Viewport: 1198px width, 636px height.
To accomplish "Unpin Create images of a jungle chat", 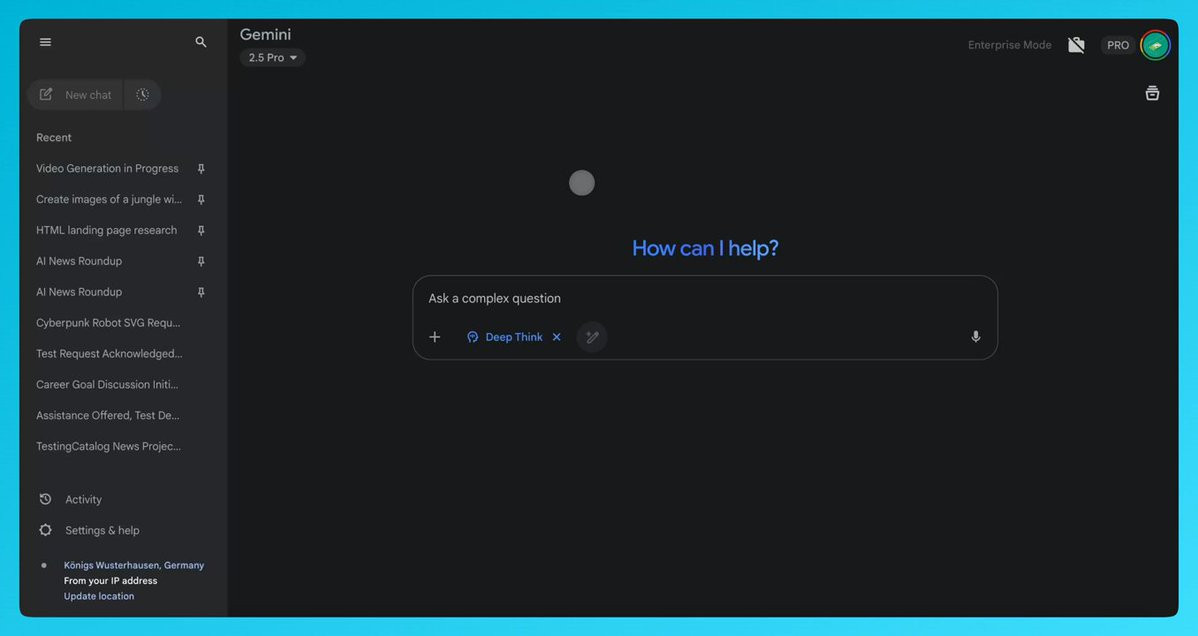I will [201, 200].
